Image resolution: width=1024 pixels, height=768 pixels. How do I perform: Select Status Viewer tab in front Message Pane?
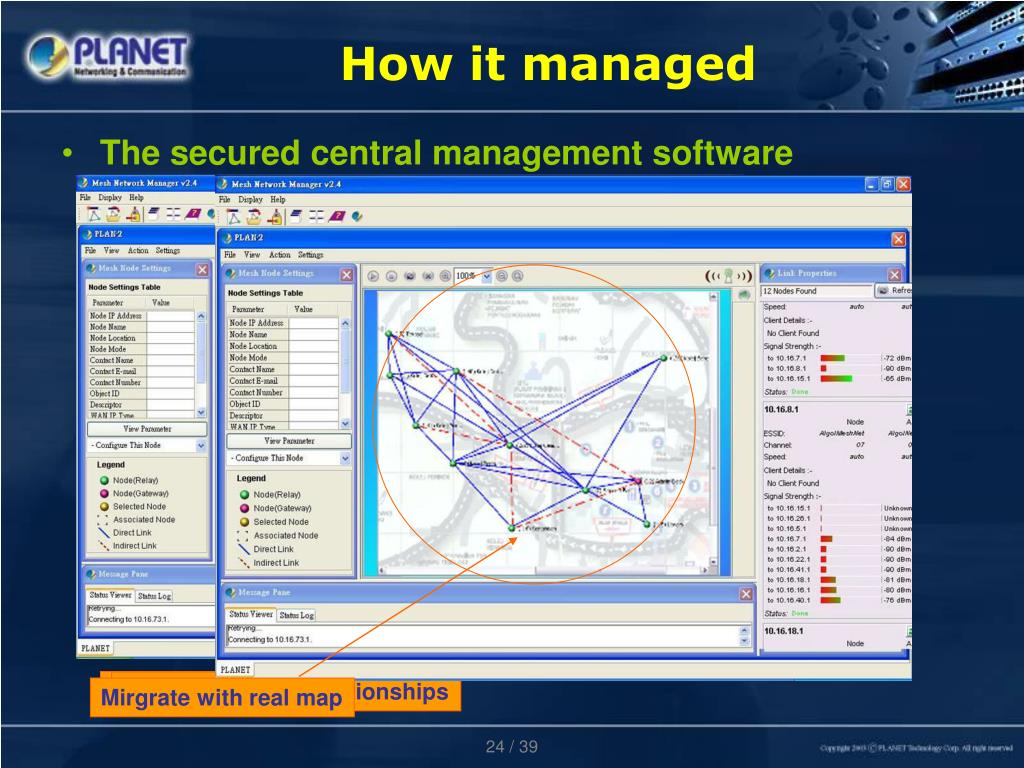251,615
